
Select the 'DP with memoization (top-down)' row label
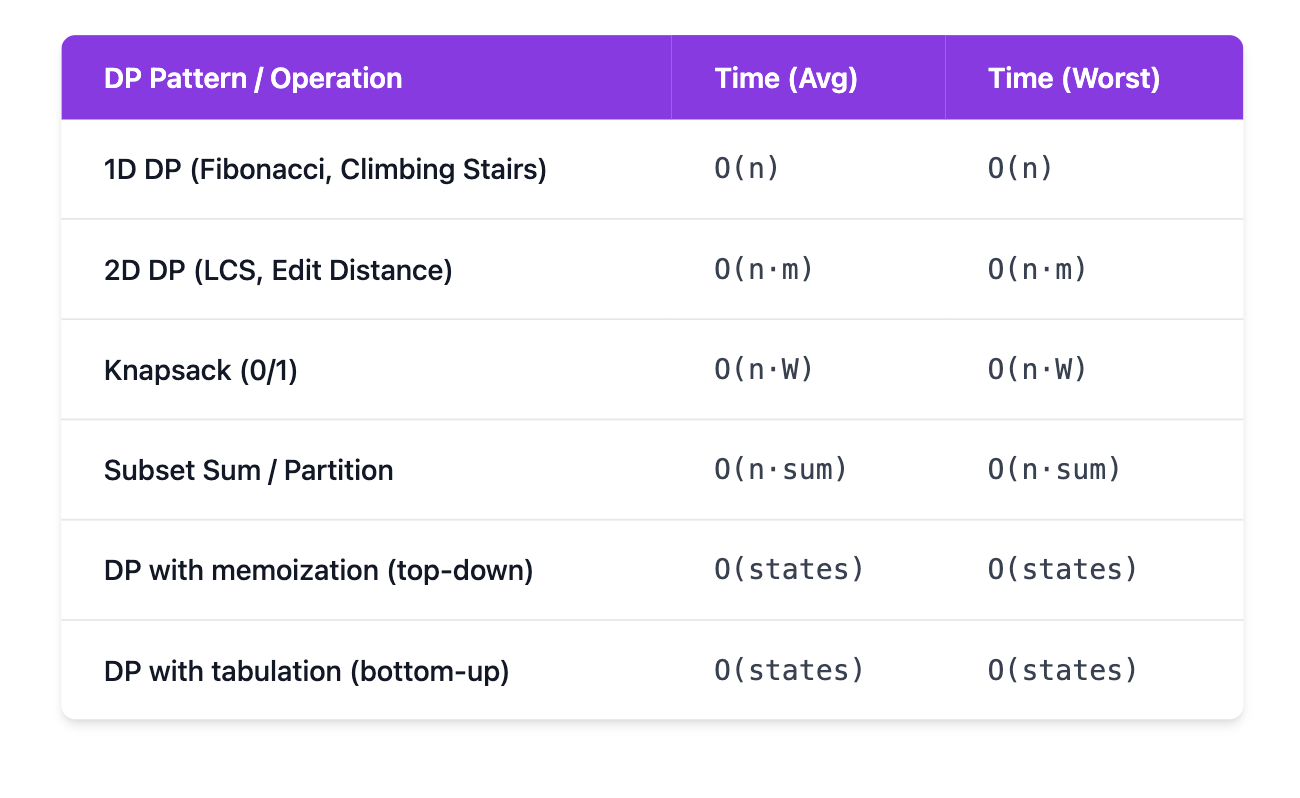click(318, 570)
